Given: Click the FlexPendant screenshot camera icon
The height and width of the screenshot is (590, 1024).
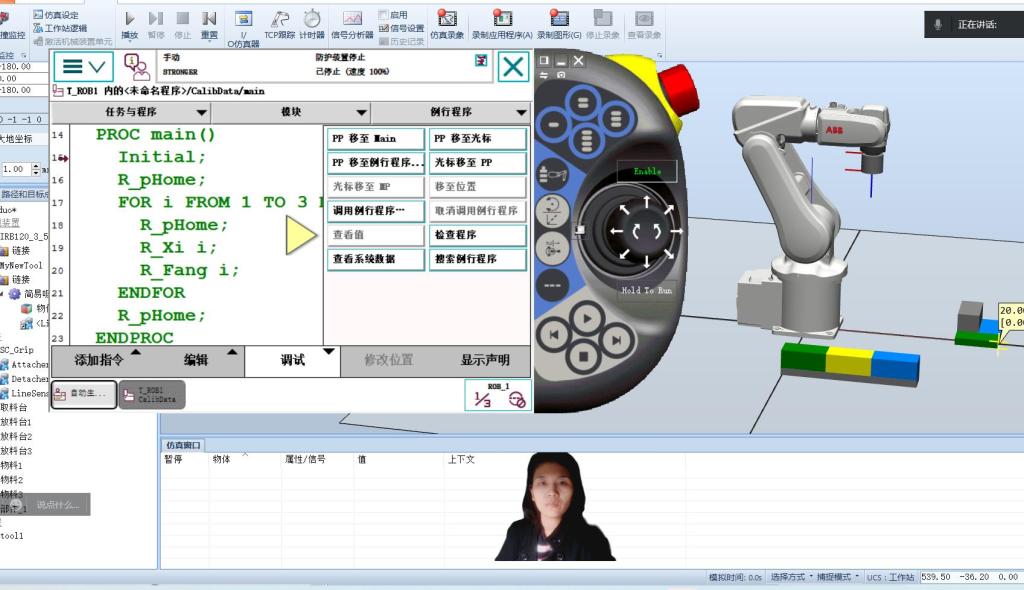Looking at the screenshot, I should pos(561,75).
